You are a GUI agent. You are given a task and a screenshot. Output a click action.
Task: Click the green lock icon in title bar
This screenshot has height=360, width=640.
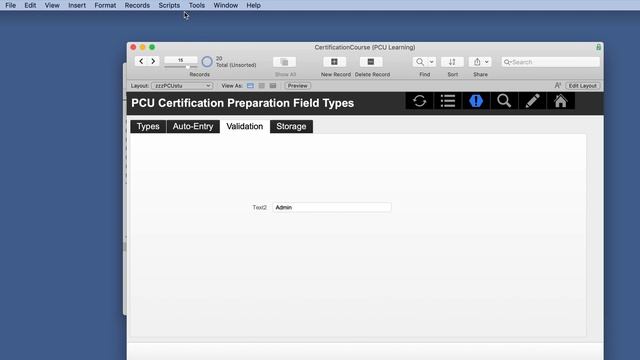[598, 47]
